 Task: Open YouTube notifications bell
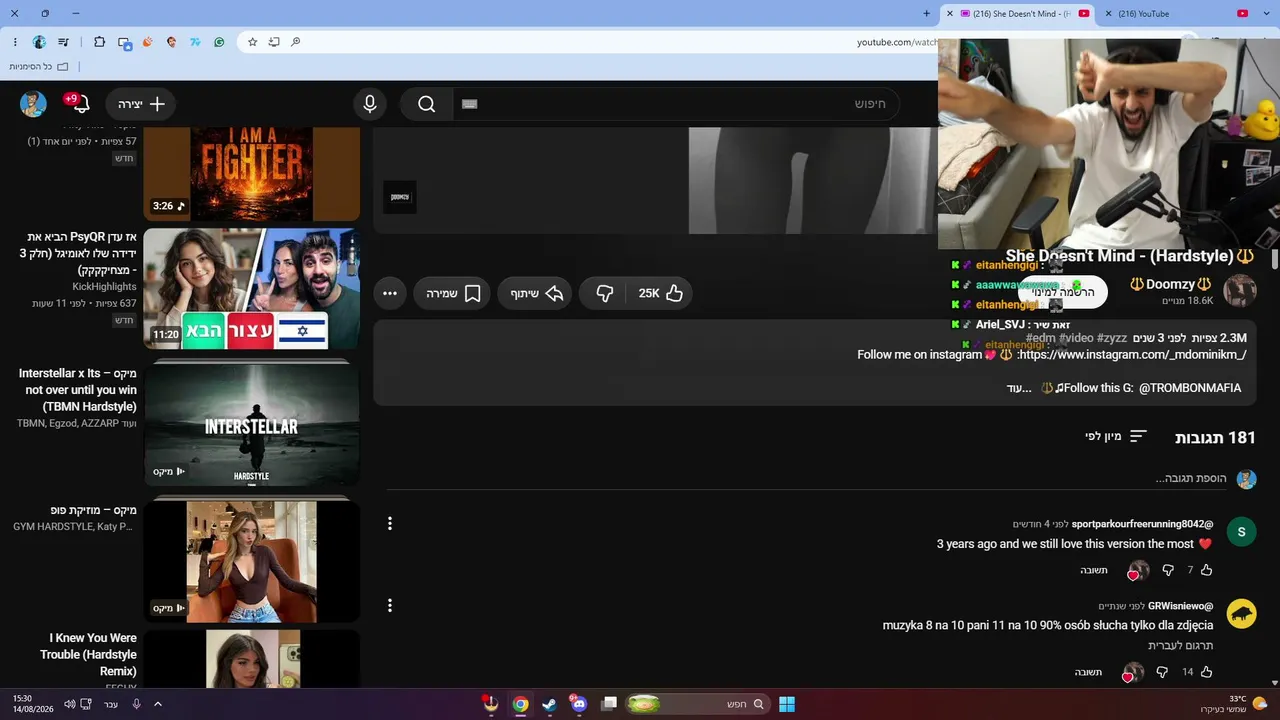[80, 104]
